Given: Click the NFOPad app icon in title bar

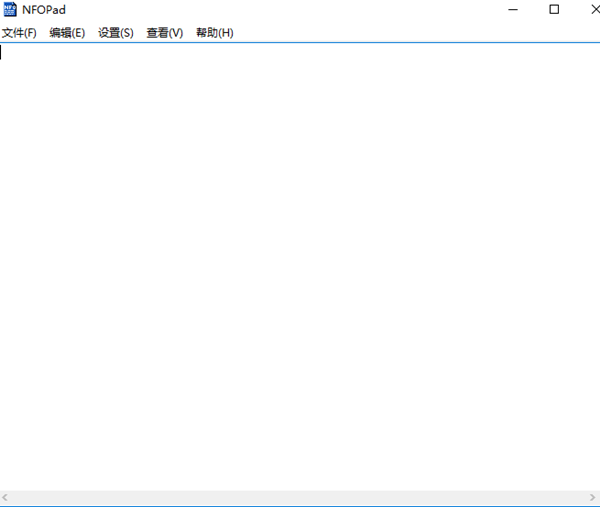Looking at the screenshot, I should (10, 10).
